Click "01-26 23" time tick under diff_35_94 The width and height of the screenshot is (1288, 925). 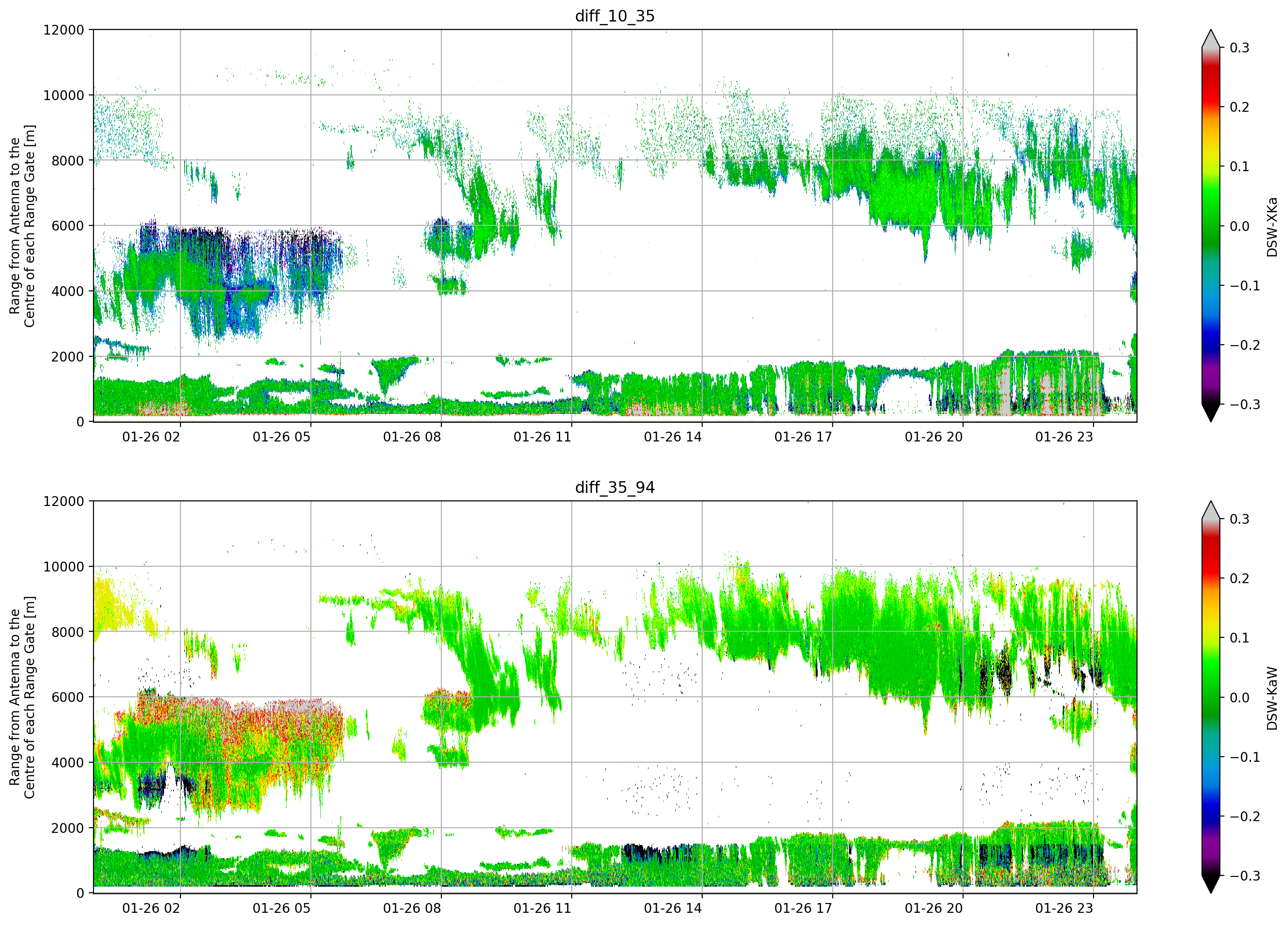click(1064, 909)
